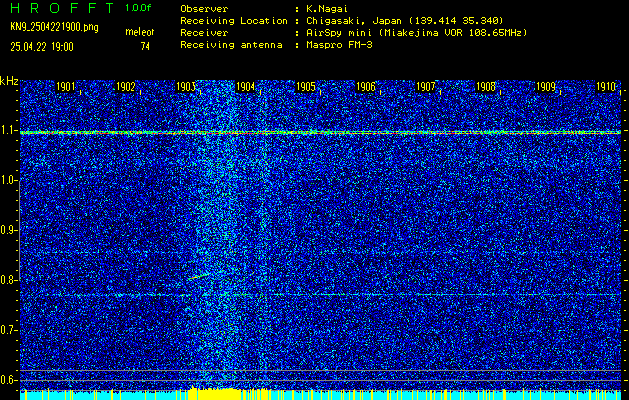629x400 pixels.
Task: Click the 1906 time marker
Action: point(366,87)
